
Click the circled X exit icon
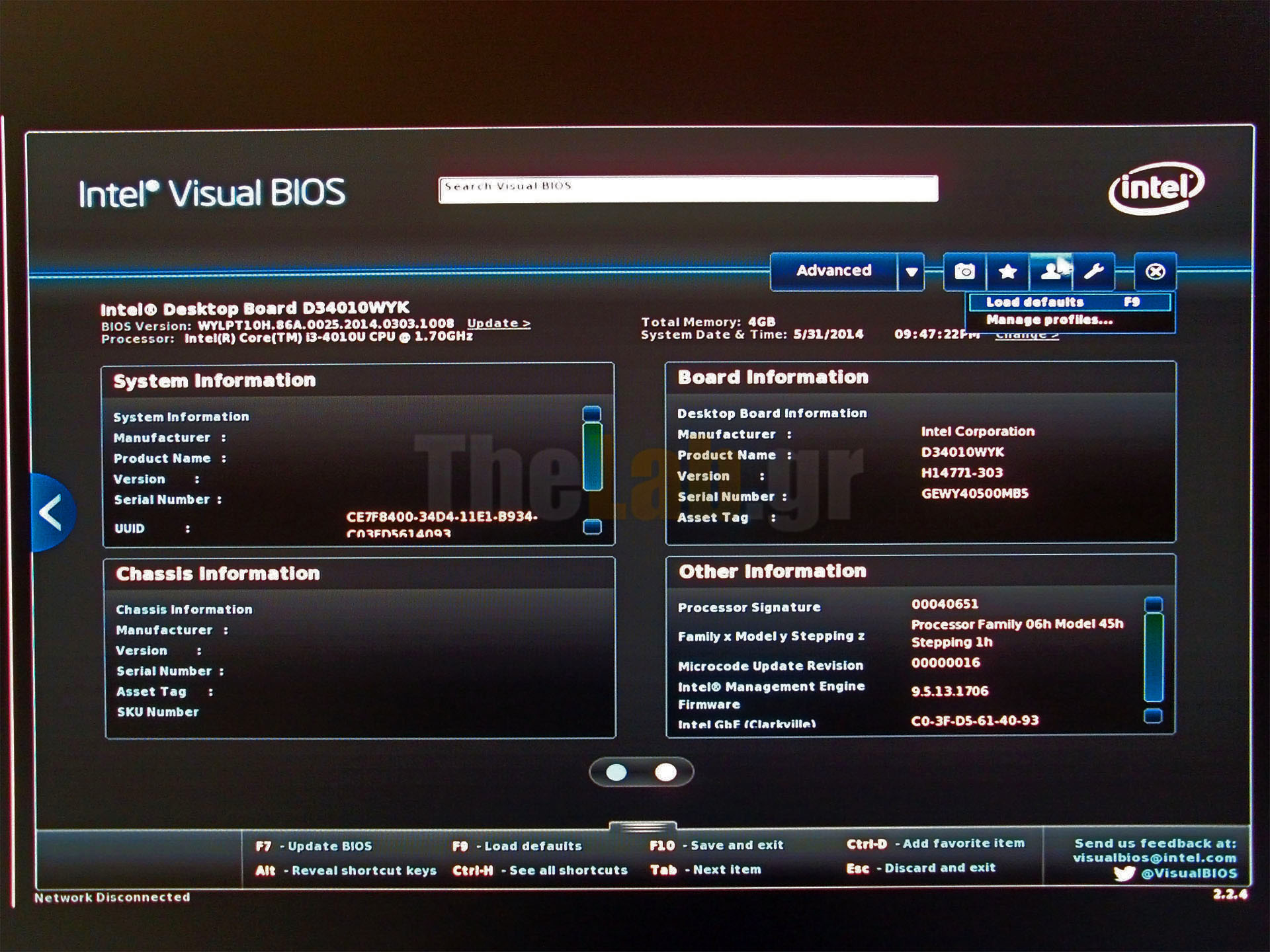[x=1155, y=272]
